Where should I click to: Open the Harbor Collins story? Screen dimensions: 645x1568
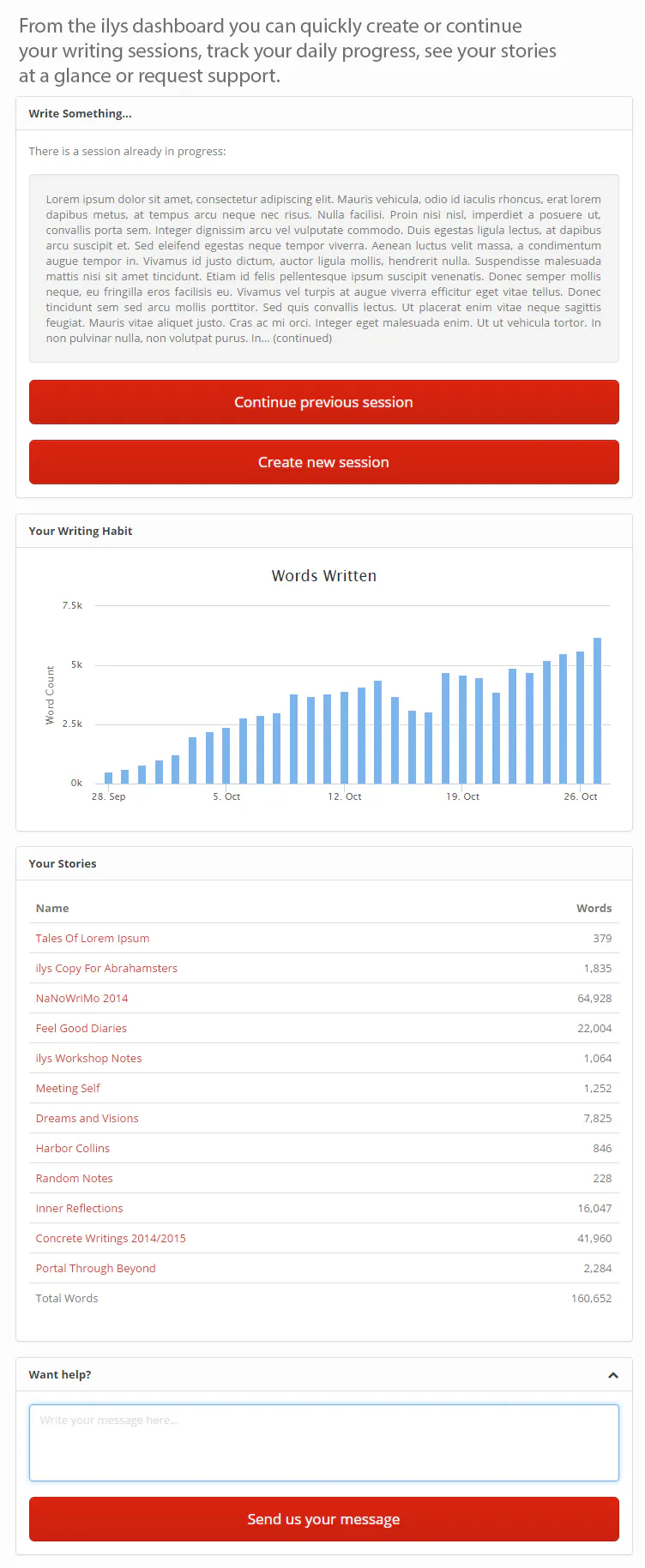(73, 1148)
